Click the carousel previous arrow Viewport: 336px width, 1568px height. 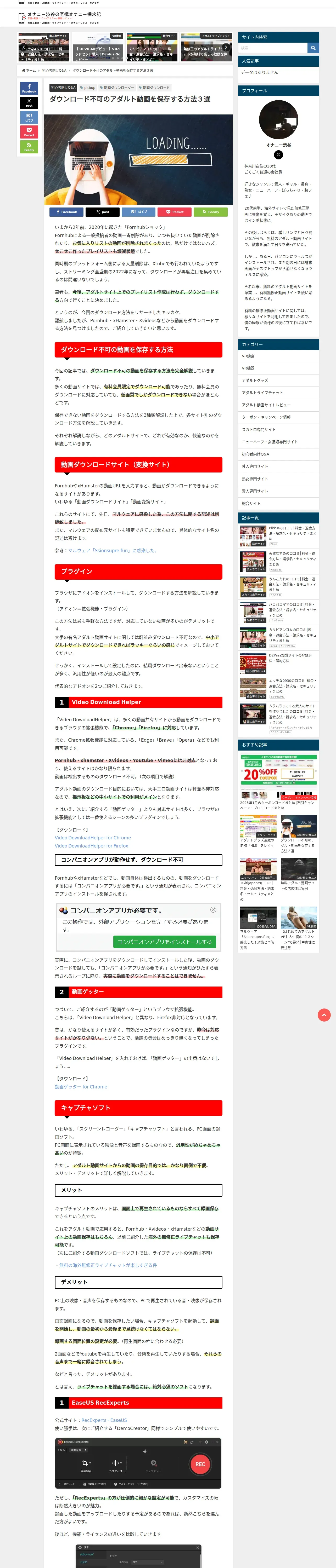point(23,47)
